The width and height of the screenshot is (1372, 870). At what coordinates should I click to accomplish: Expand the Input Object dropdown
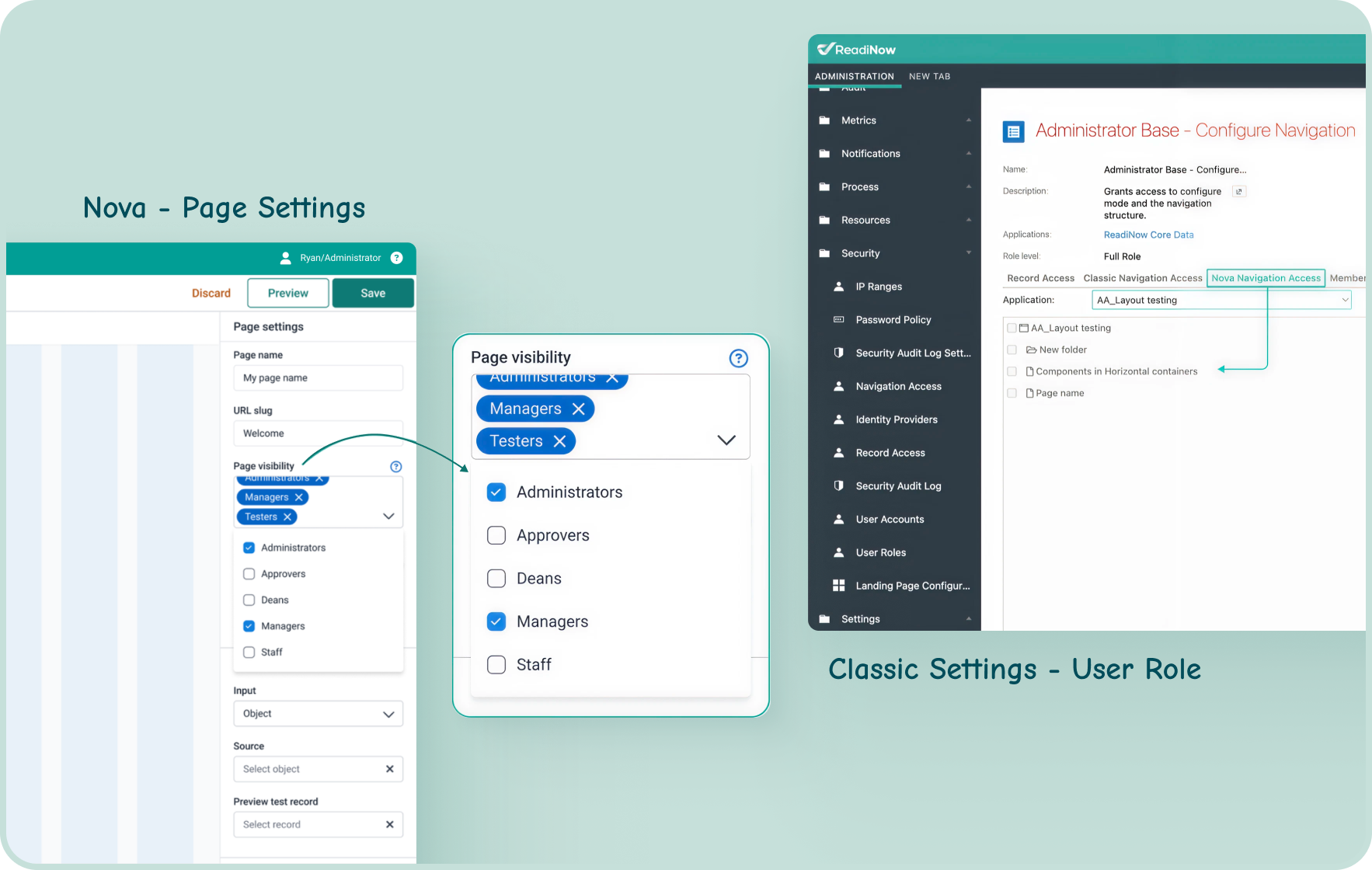[318, 714]
